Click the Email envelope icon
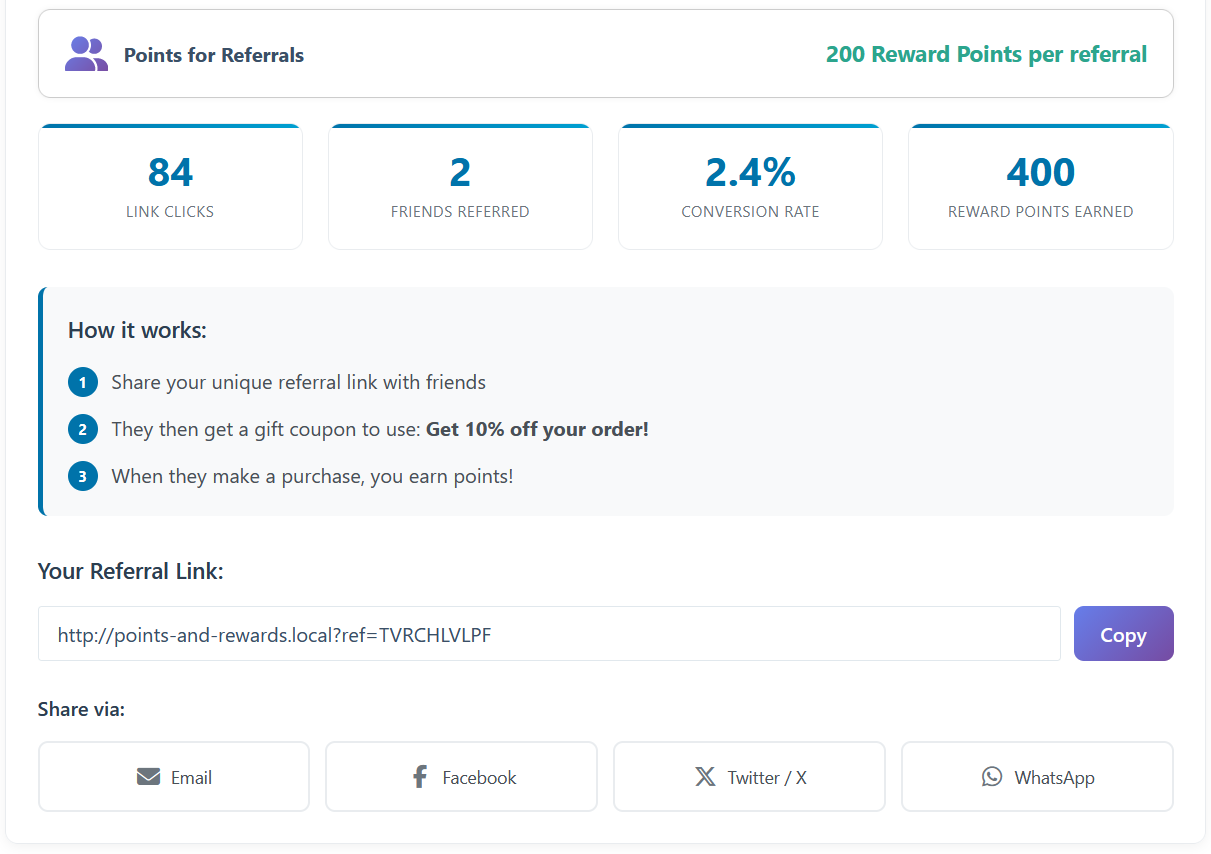The width and height of the screenshot is (1211, 854). (148, 777)
